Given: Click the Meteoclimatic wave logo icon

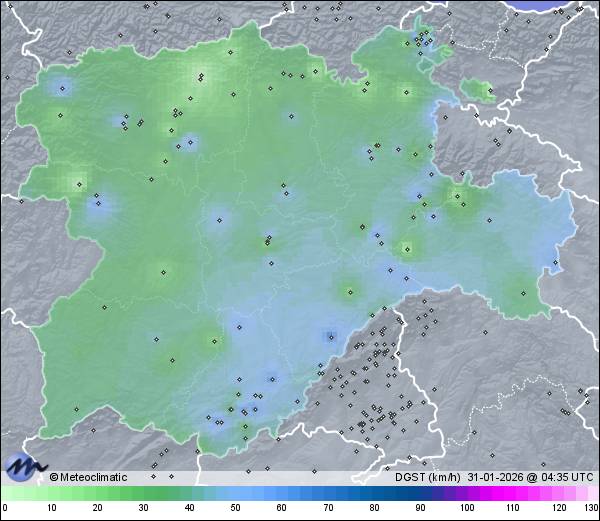Looking at the screenshot, I should pos(24,467).
